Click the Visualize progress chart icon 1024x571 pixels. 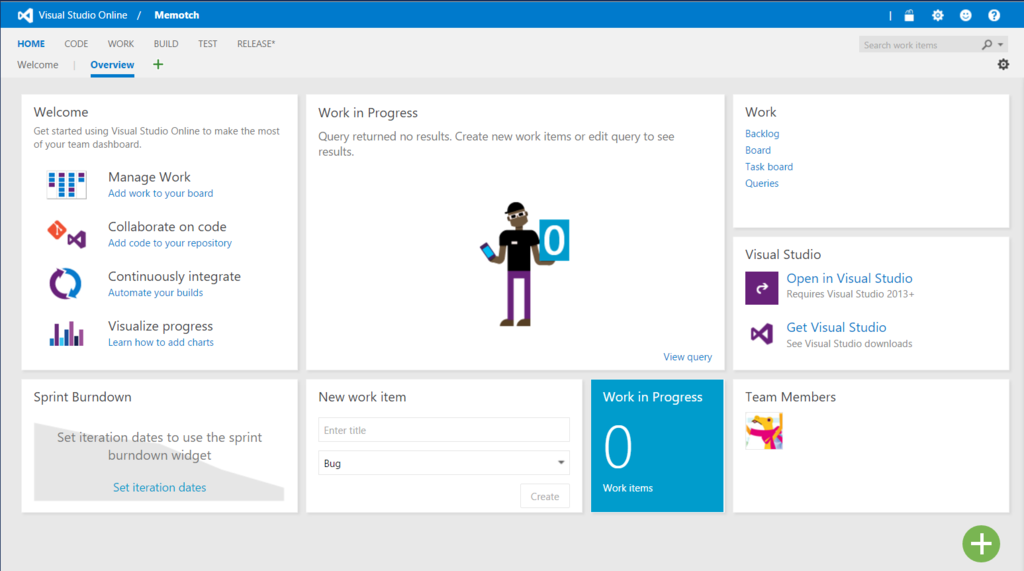click(67, 333)
